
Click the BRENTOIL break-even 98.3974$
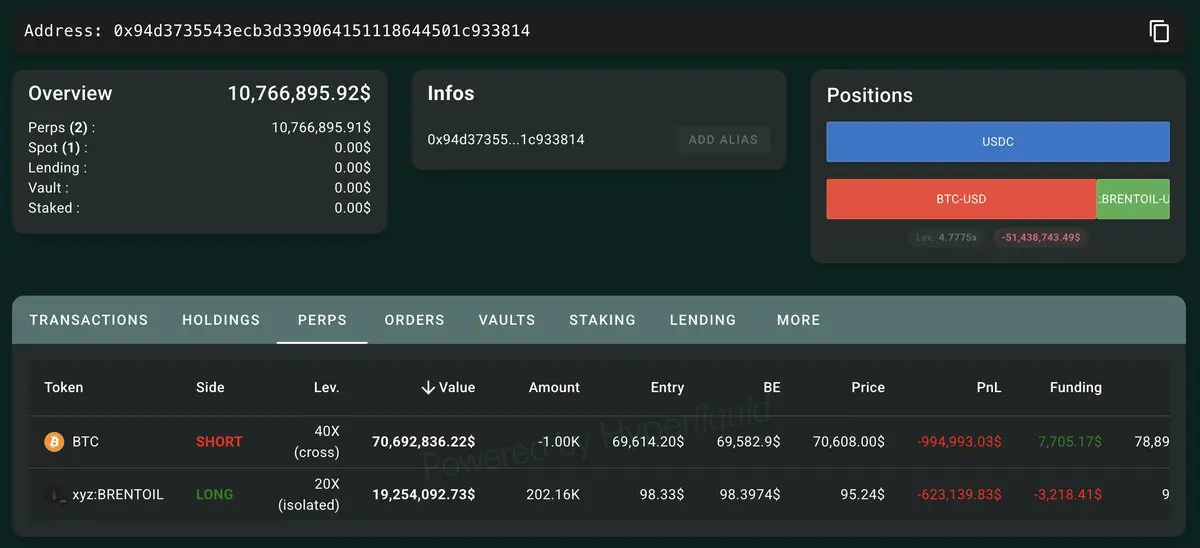(x=749, y=494)
